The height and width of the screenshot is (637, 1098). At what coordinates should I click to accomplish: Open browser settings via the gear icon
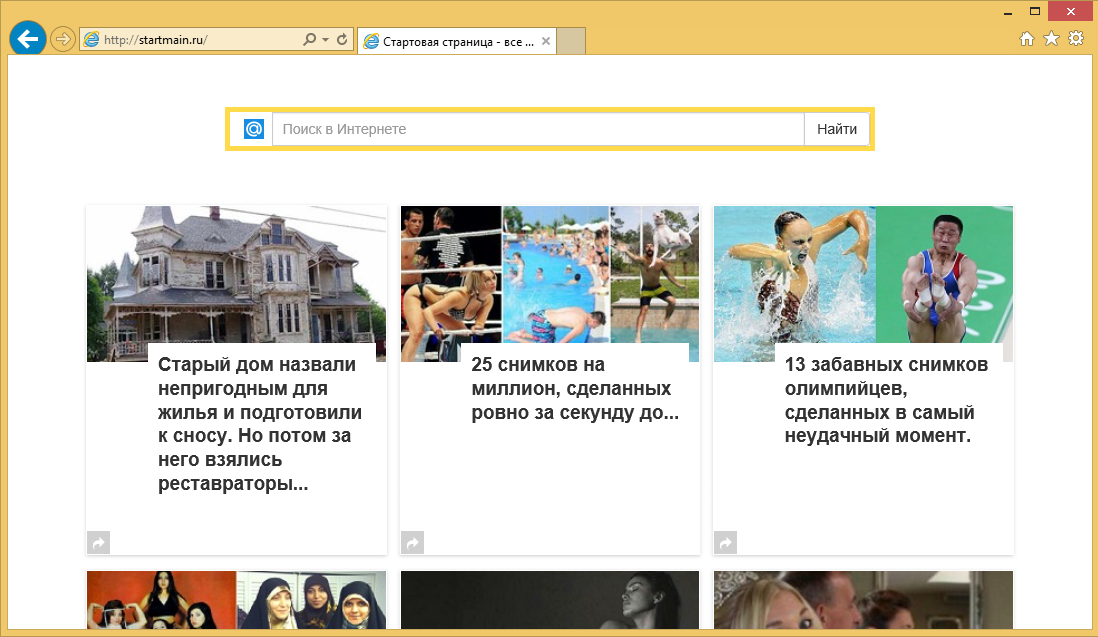[x=1075, y=38]
